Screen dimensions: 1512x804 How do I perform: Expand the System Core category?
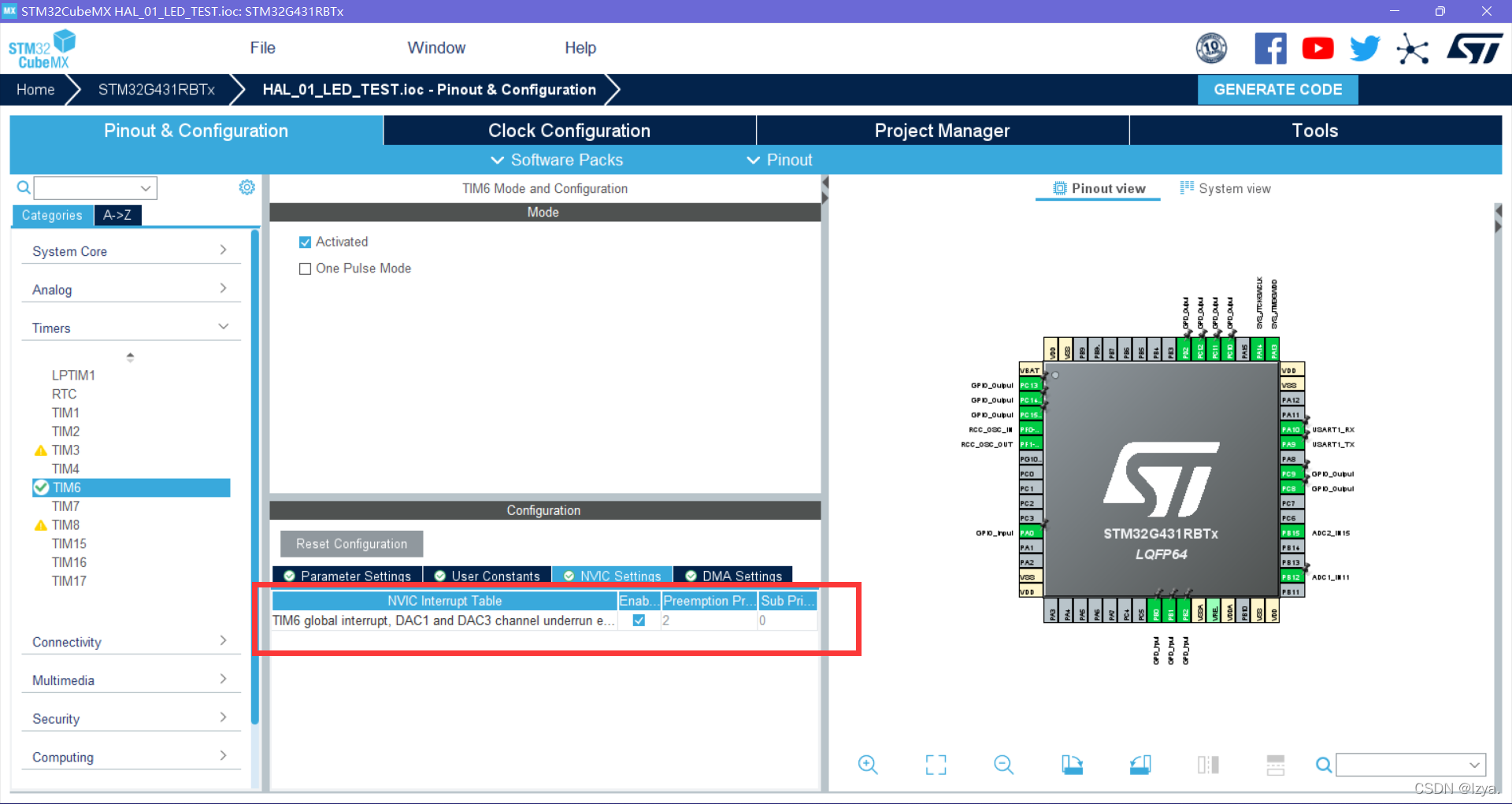coord(130,251)
